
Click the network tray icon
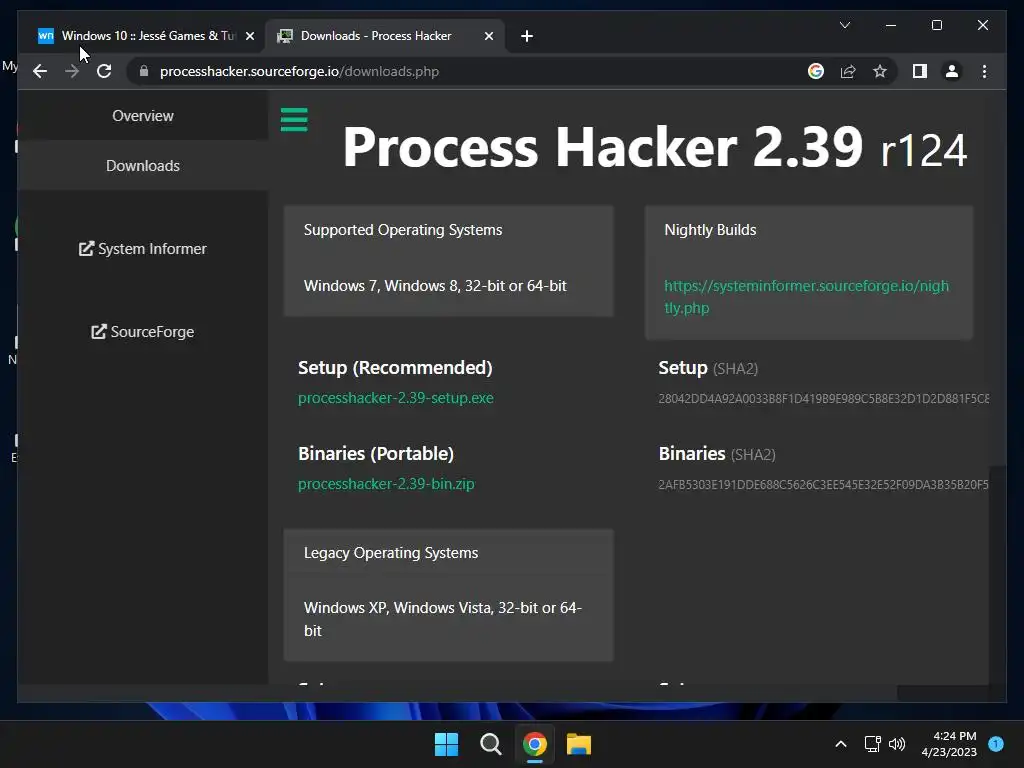point(872,744)
